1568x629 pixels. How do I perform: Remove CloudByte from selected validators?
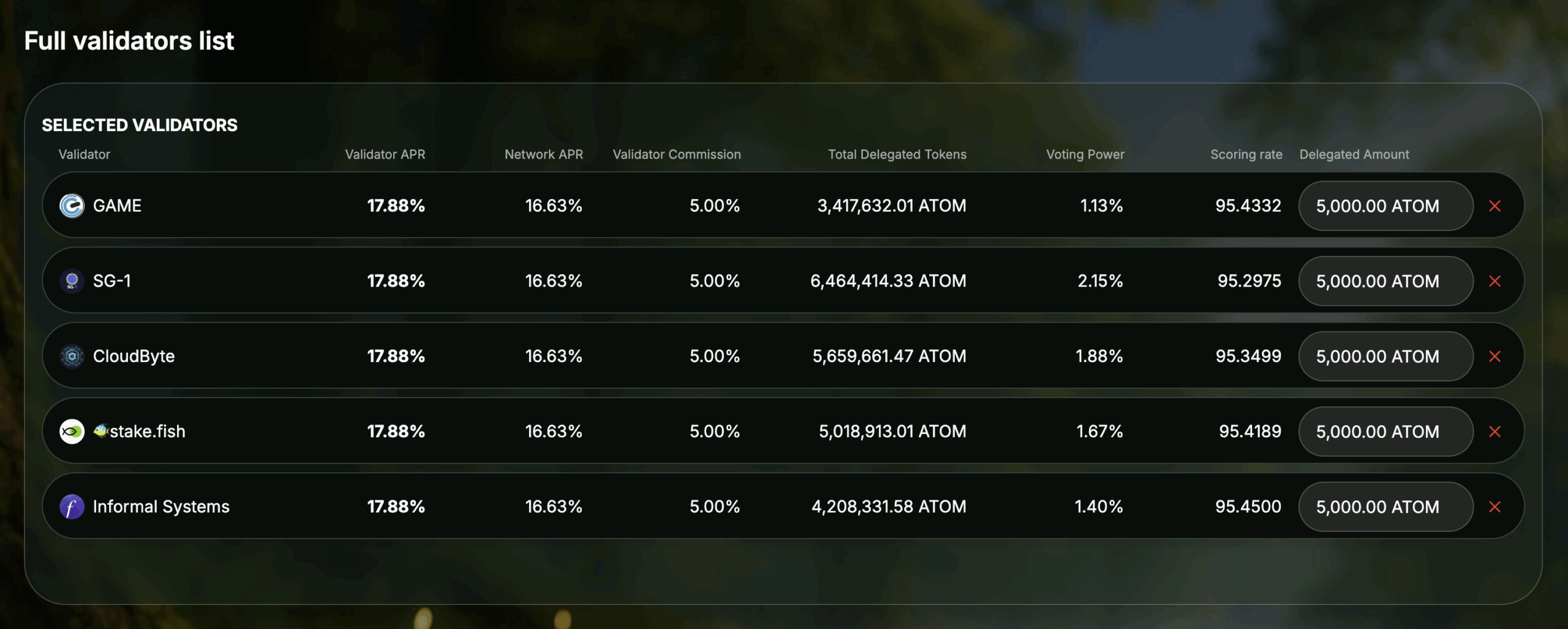(x=1495, y=356)
